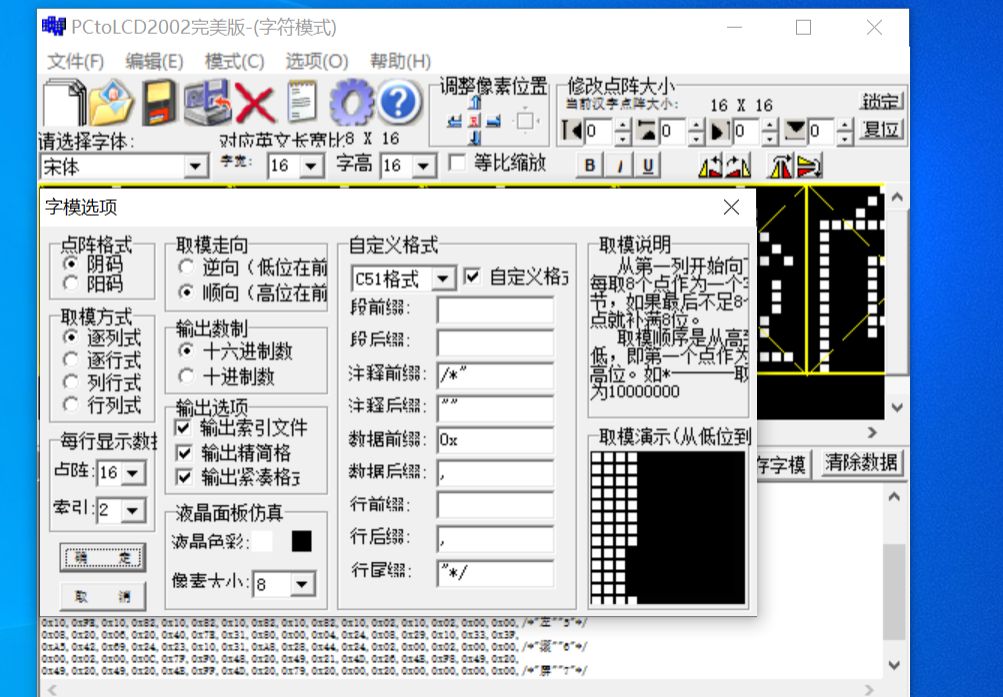This screenshot has width=1003, height=697.
Task: Choose 逐行式 extraction mode
Action: tap(70, 360)
